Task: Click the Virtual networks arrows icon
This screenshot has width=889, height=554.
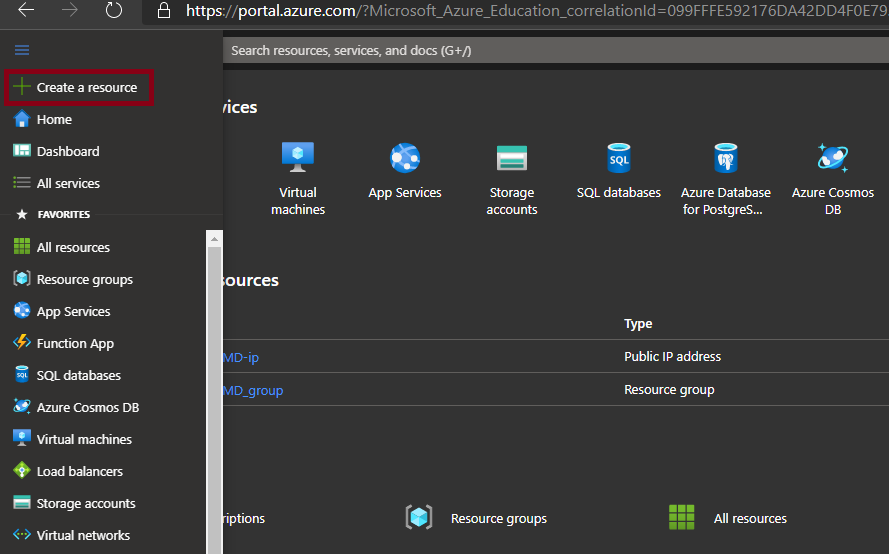Action: [x=22, y=534]
